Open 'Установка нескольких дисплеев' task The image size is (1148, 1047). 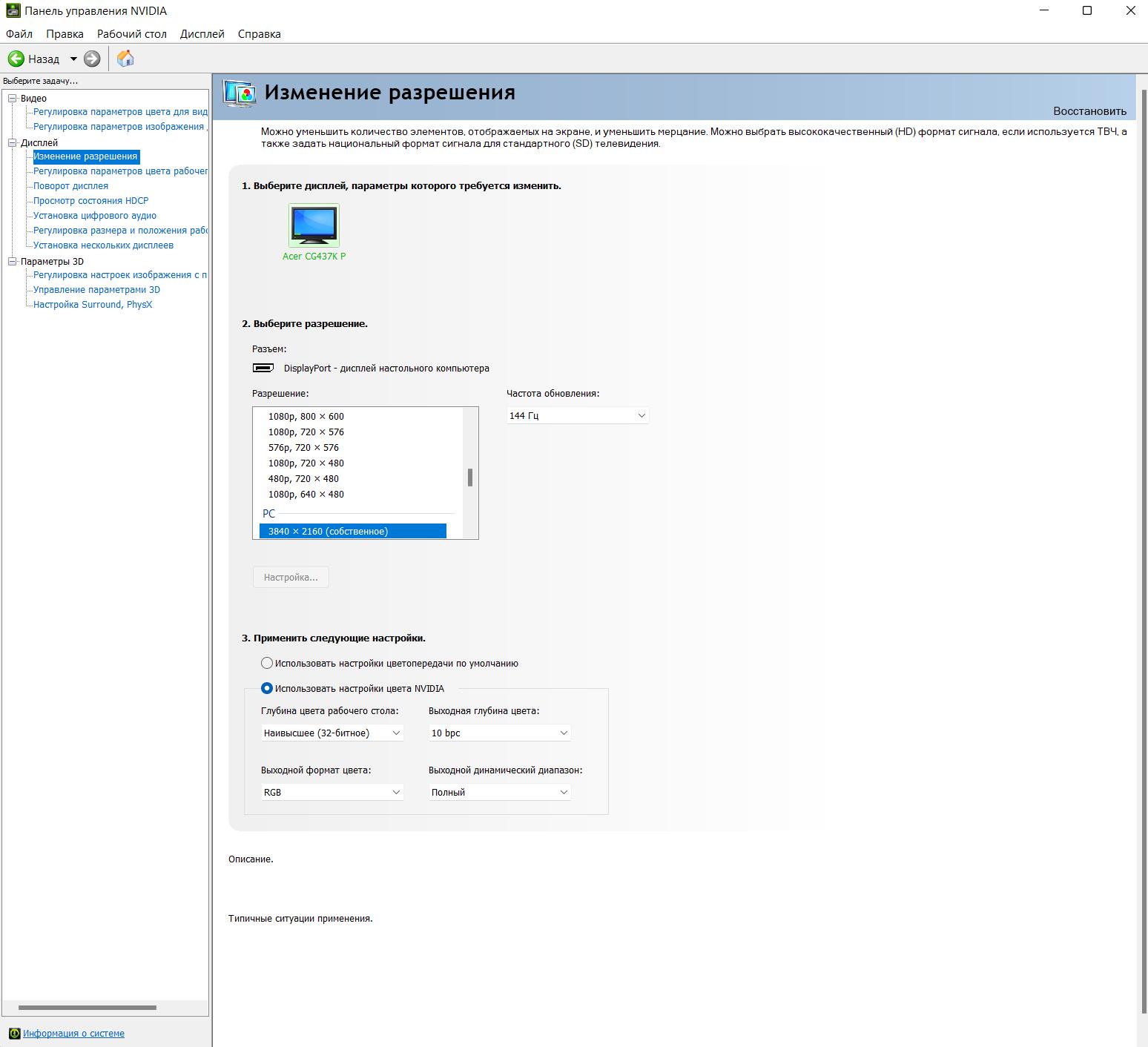tap(103, 245)
